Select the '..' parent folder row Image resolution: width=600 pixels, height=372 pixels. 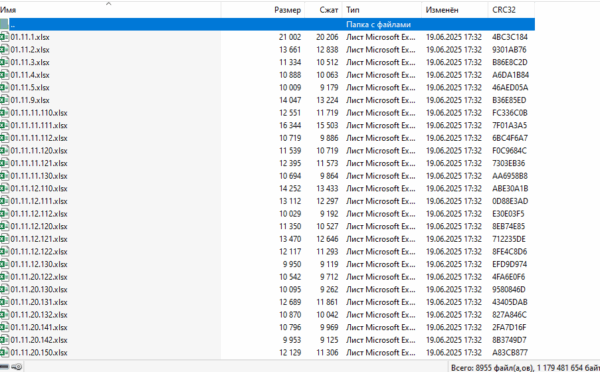coord(267,24)
